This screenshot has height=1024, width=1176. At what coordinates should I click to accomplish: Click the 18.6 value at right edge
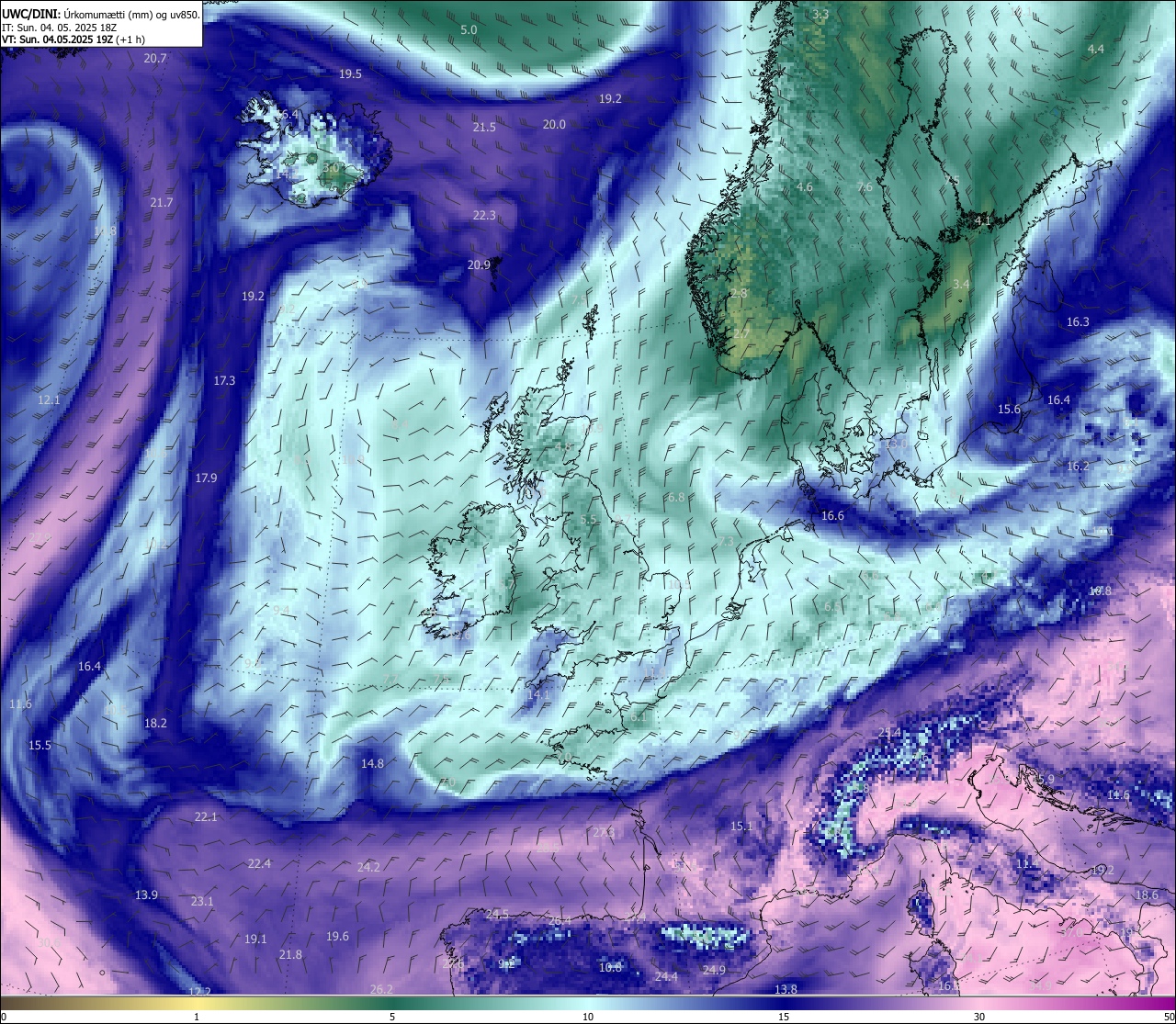[1147, 895]
